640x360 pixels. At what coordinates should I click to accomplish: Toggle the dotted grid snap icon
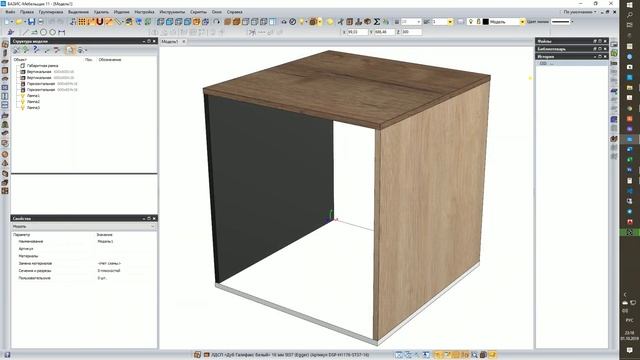tap(82, 22)
